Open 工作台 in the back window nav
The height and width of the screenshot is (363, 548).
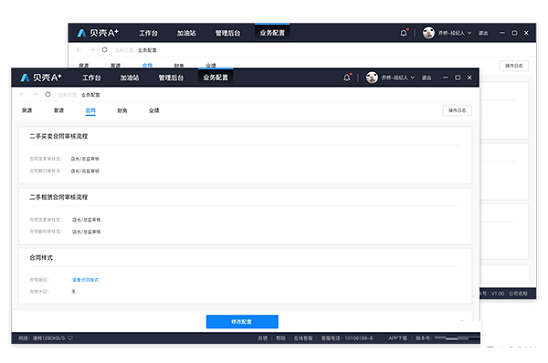(x=149, y=33)
